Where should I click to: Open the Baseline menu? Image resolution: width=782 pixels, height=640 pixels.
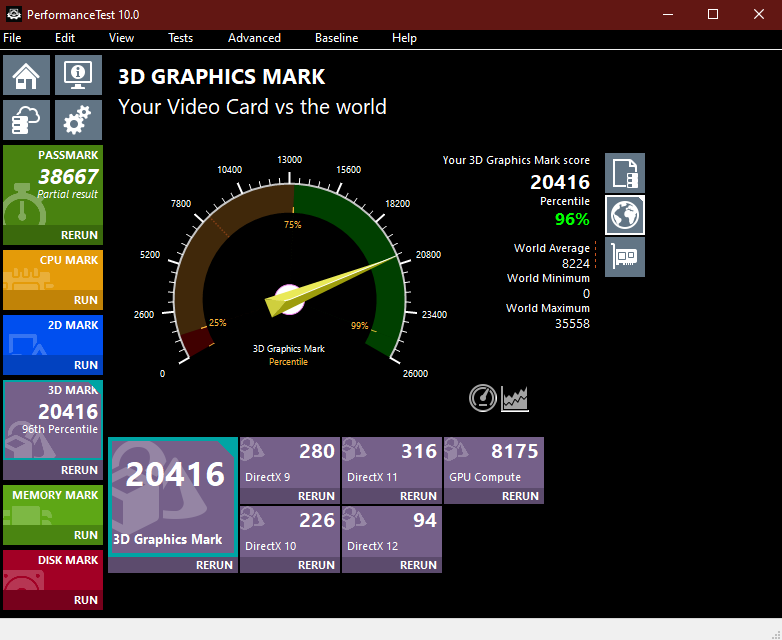coord(337,38)
